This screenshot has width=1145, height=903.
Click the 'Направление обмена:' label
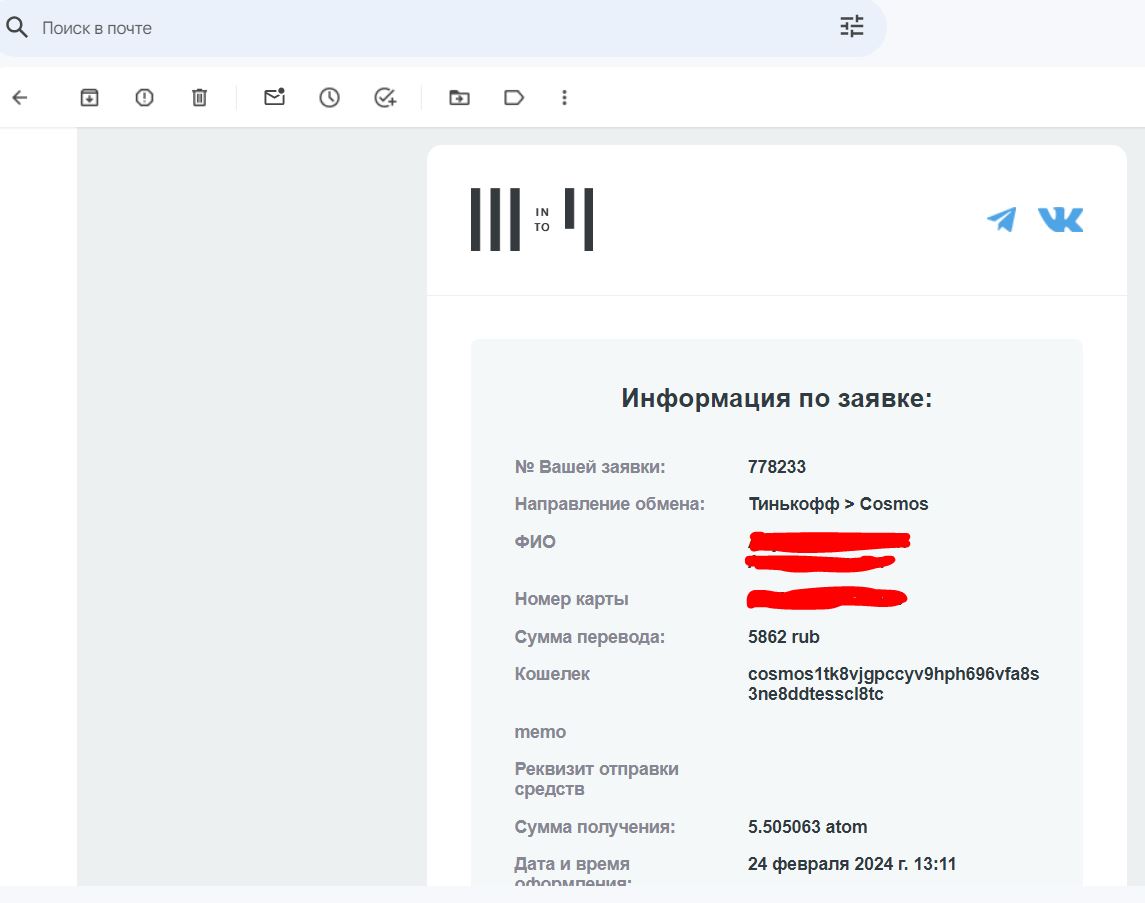click(x=610, y=504)
